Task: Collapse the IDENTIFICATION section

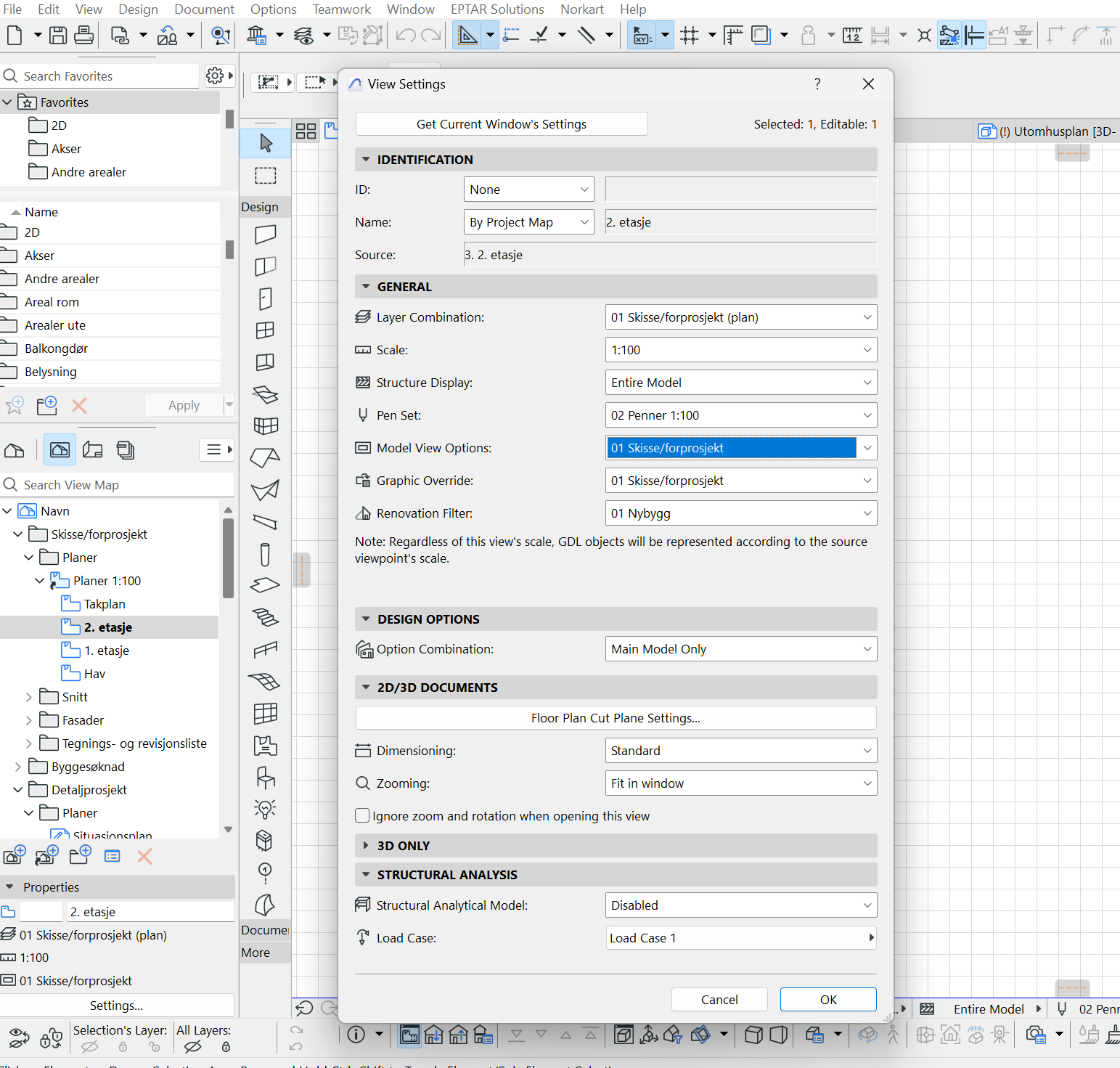Action: coord(366,160)
